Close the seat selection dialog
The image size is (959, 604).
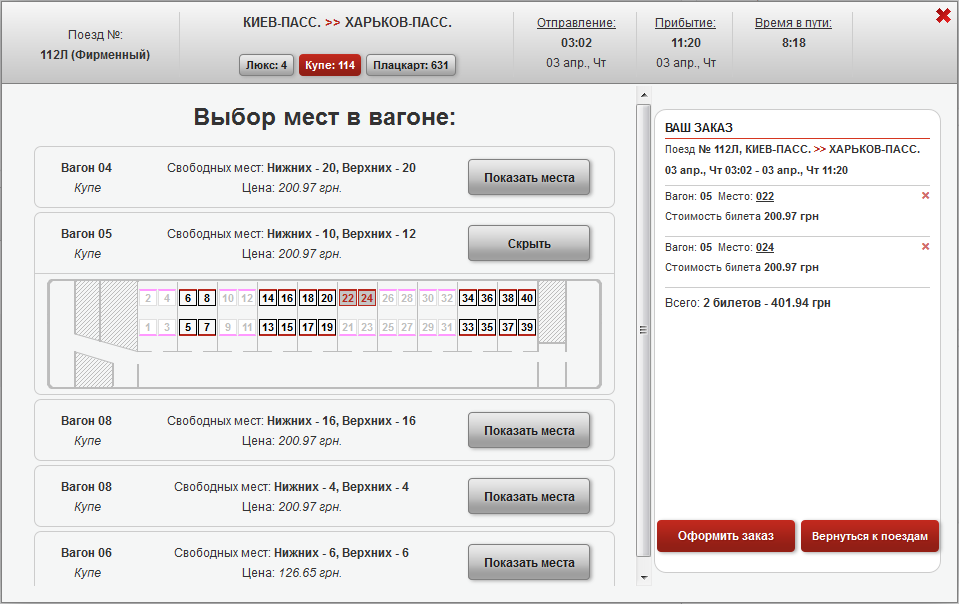tap(942, 15)
